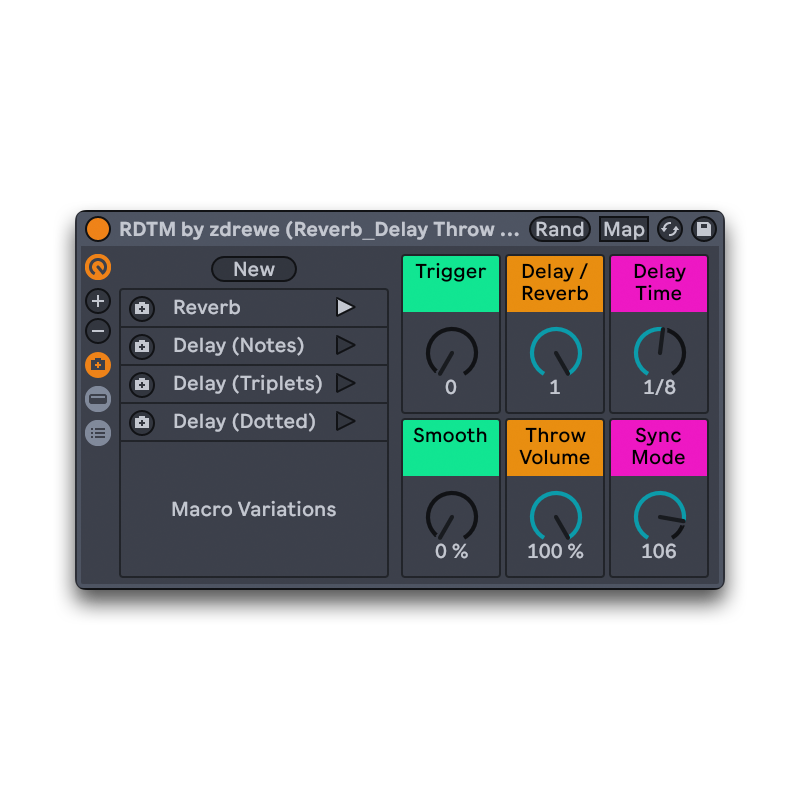The width and height of the screenshot is (800, 800).
Task: Toggle the Map mode button
Action: (x=623, y=229)
